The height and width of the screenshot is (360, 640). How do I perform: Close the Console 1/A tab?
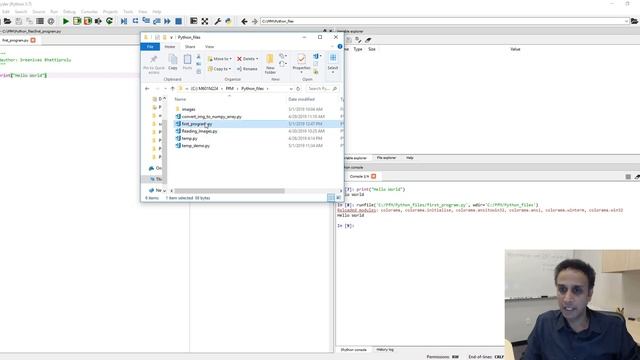373,176
